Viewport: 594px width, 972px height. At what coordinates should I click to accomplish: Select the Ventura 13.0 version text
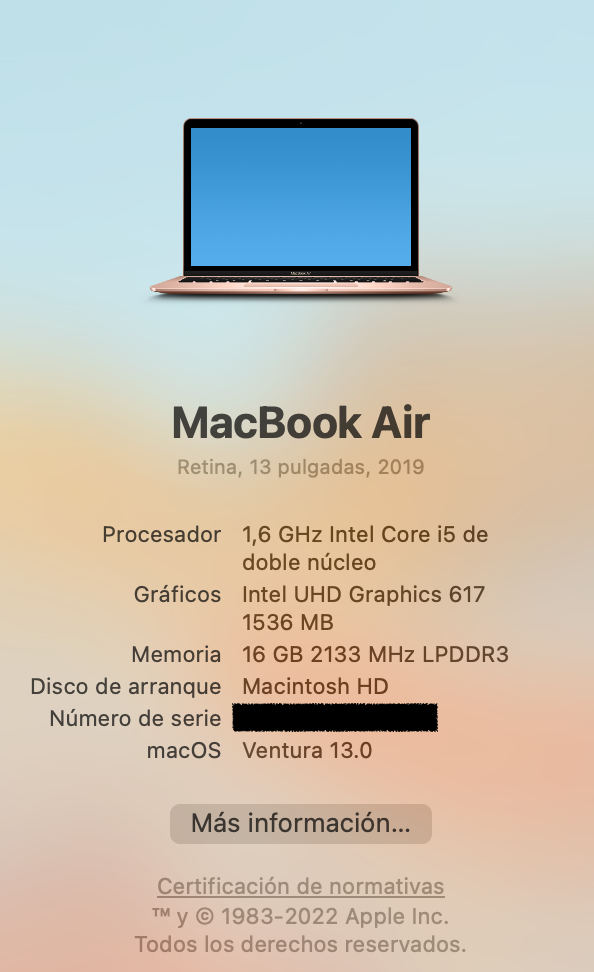tap(307, 751)
